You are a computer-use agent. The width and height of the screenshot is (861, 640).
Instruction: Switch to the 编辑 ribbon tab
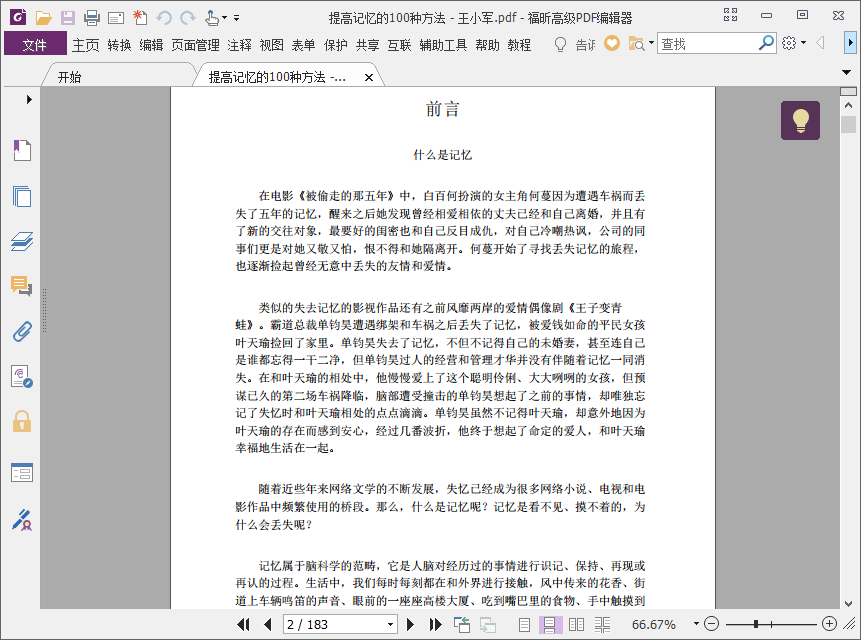(151, 45)
